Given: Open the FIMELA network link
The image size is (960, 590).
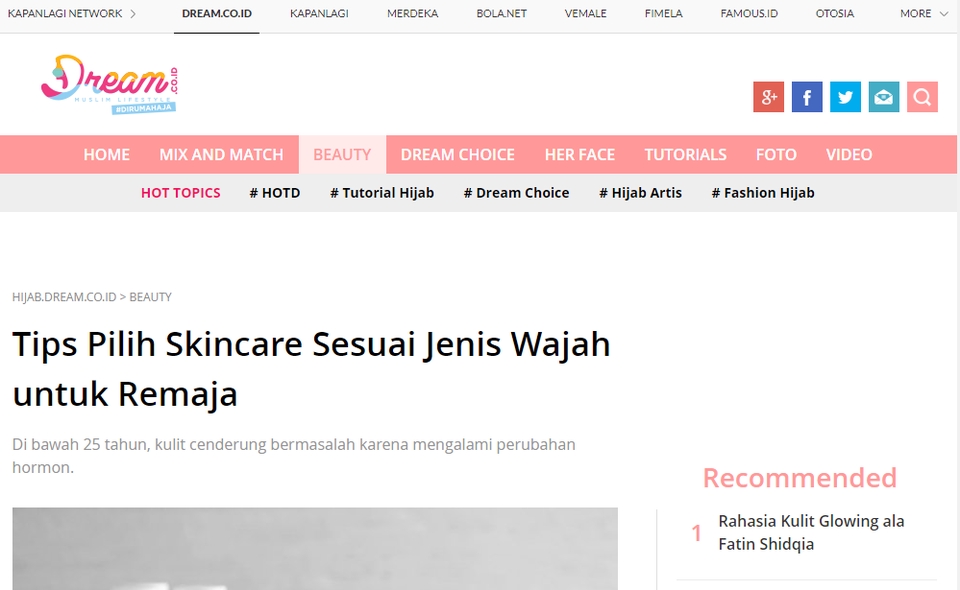Looking at the screenshot, I should point(664,13).
